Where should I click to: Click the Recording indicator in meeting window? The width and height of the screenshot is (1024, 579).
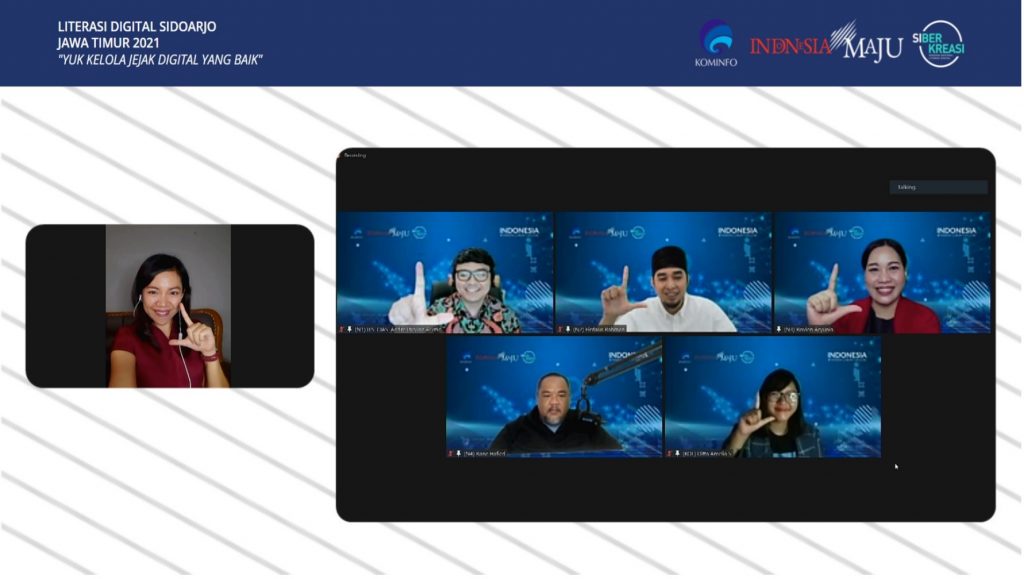(355, 155)
